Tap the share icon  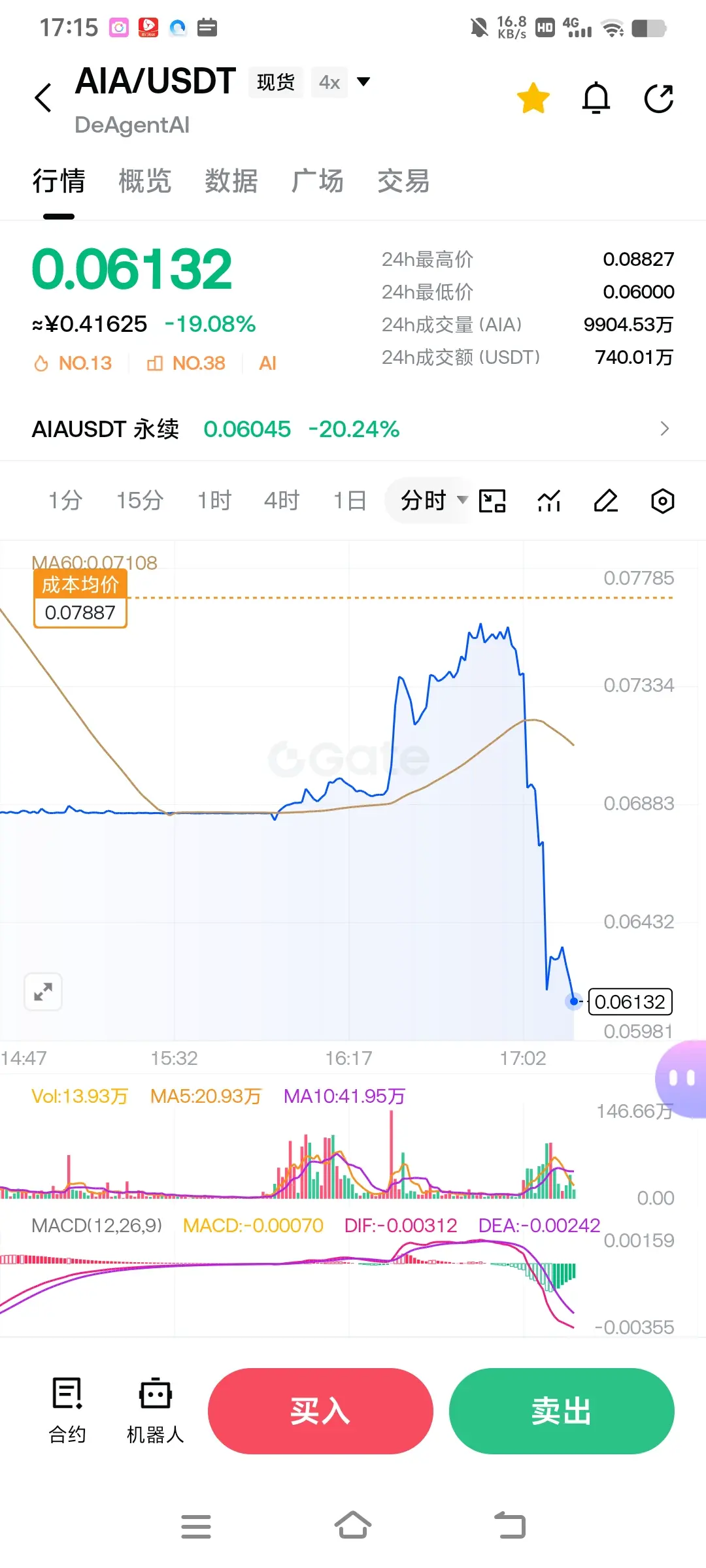[x=658, y=99]
